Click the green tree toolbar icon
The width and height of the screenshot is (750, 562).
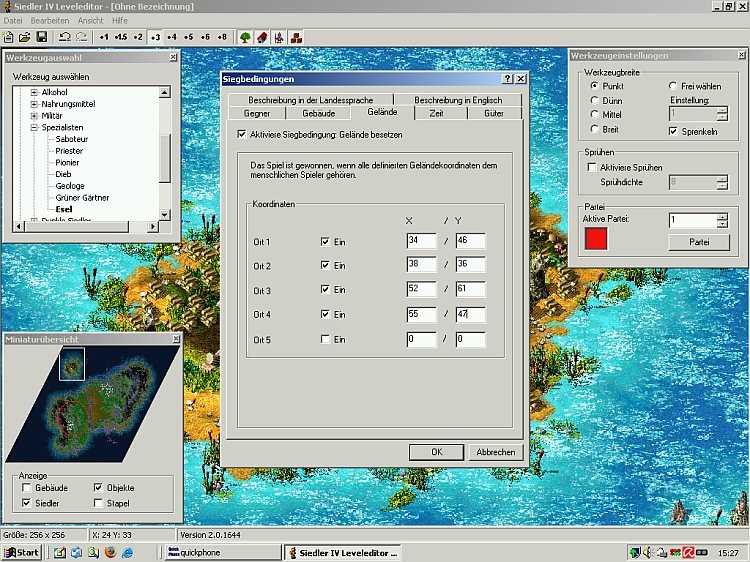[245, 37]
